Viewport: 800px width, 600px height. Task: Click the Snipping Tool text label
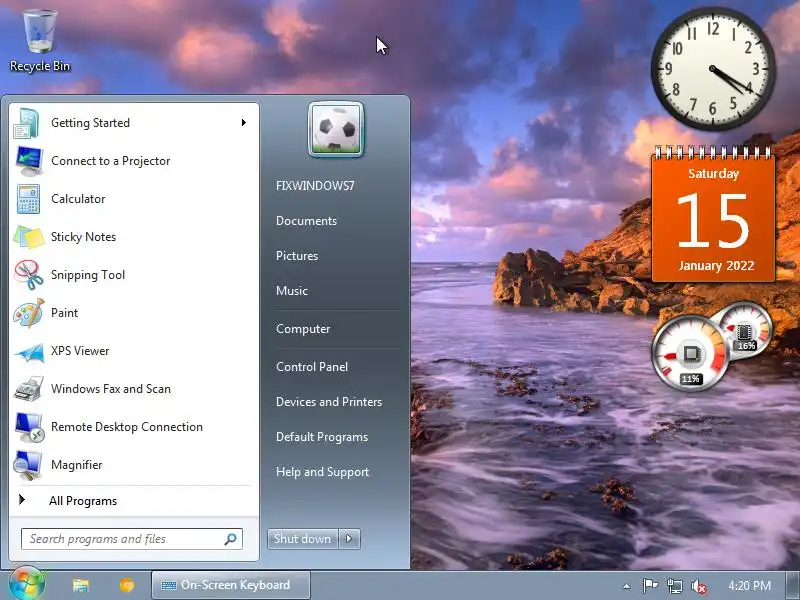point(88,275)
